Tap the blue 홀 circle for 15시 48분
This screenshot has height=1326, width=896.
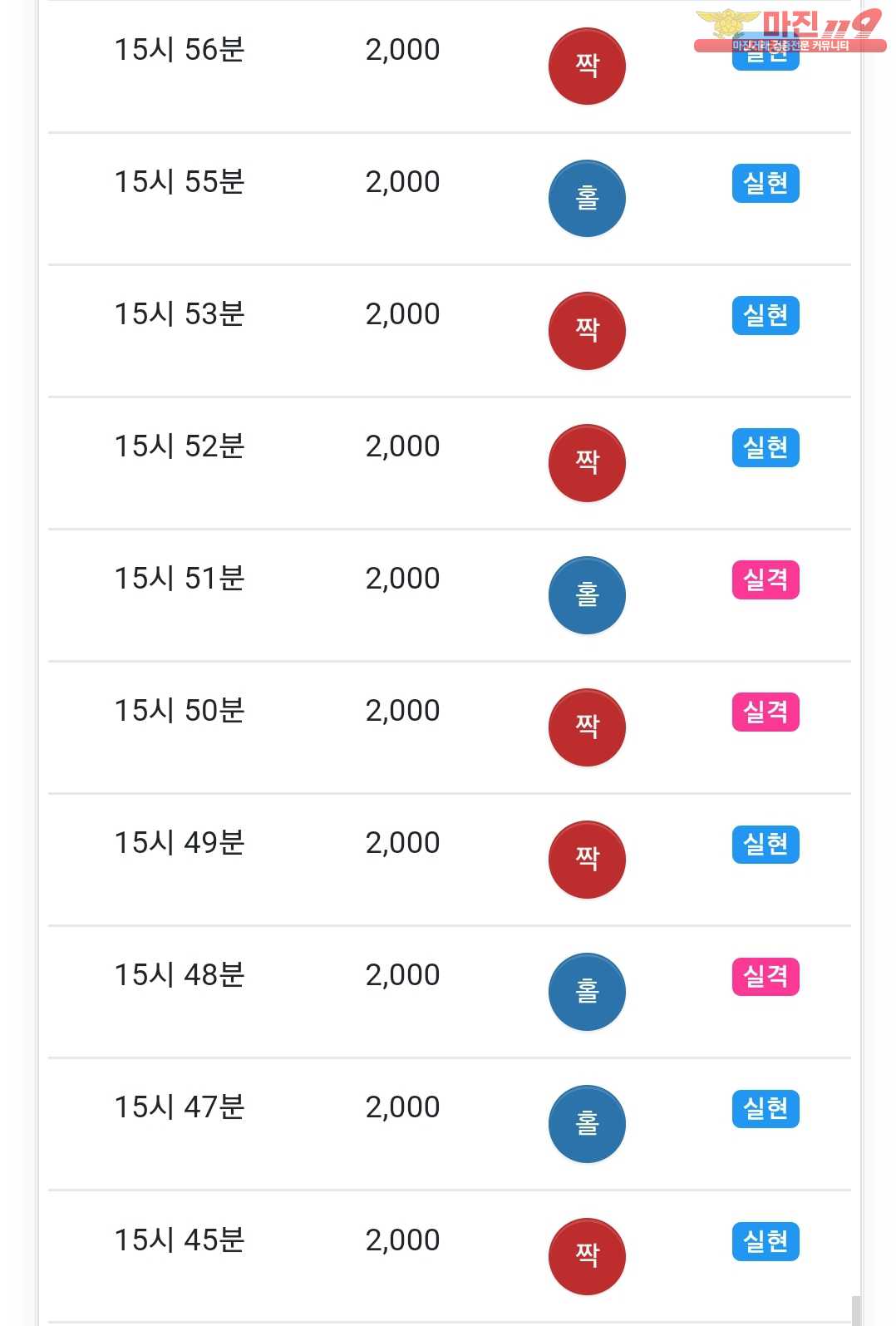click(x=587, y=991)
